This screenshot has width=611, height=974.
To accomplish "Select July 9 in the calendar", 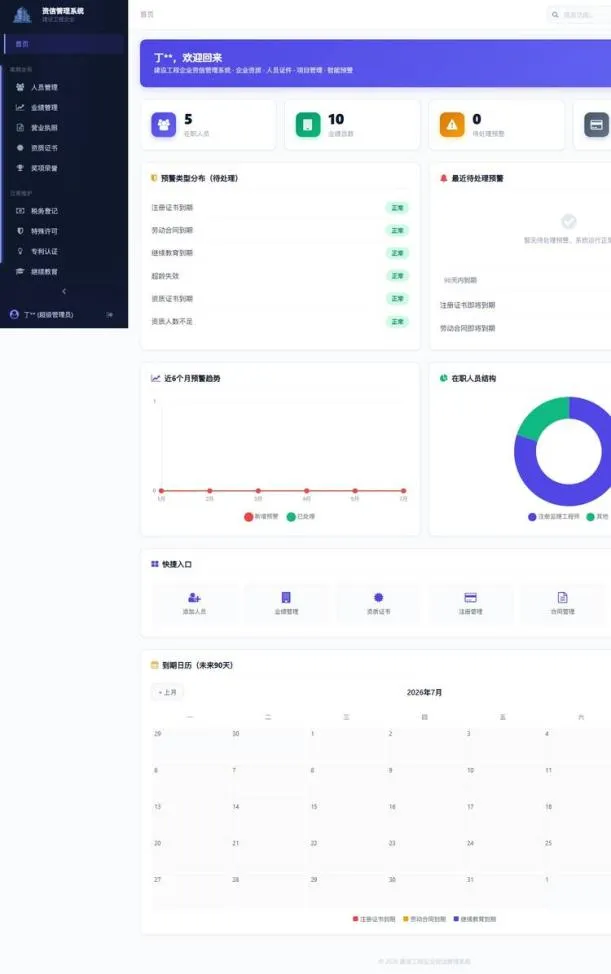I will click(425, 781).
